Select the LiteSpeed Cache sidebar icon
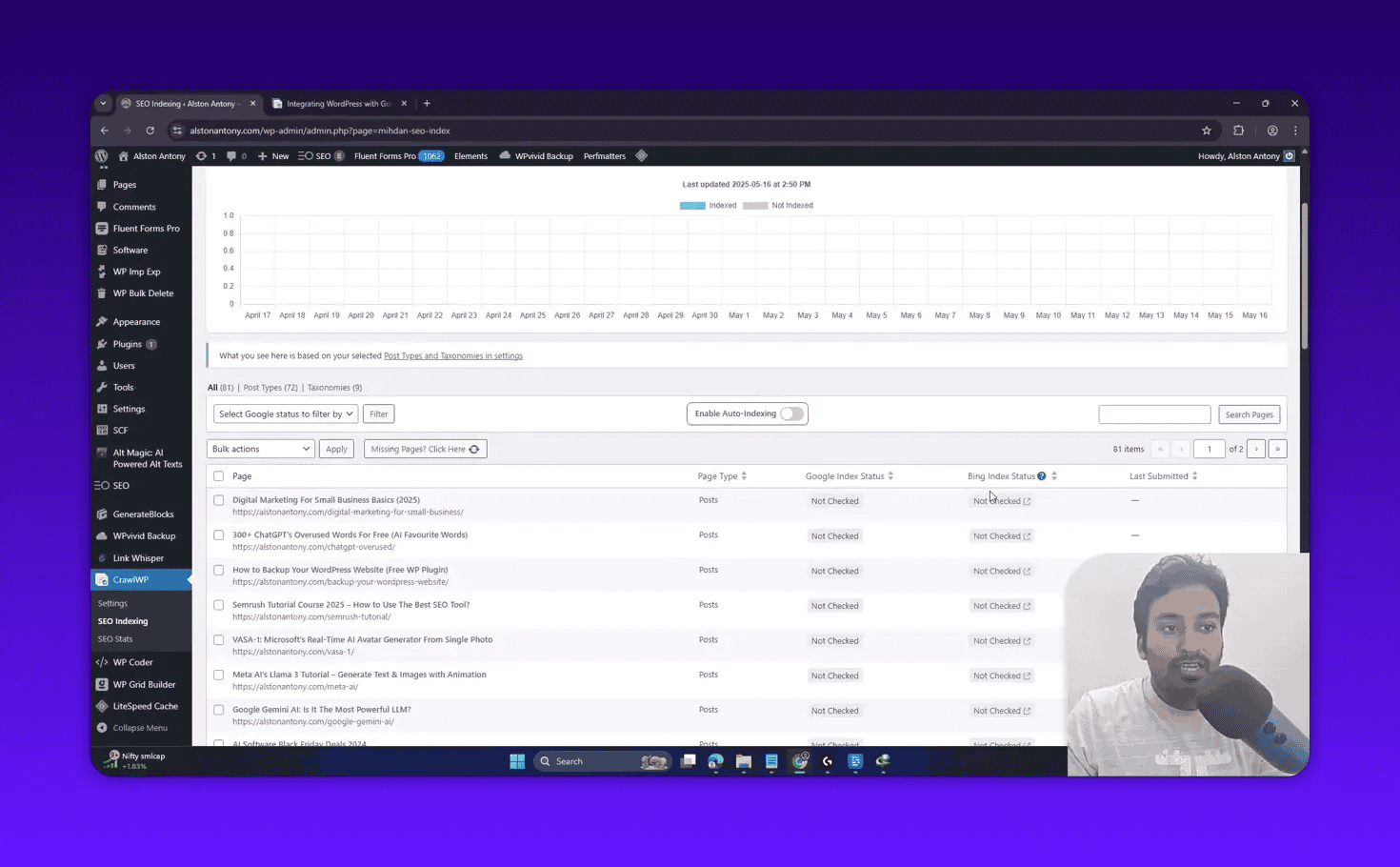1400x867 pixels. tap(103, 706)
